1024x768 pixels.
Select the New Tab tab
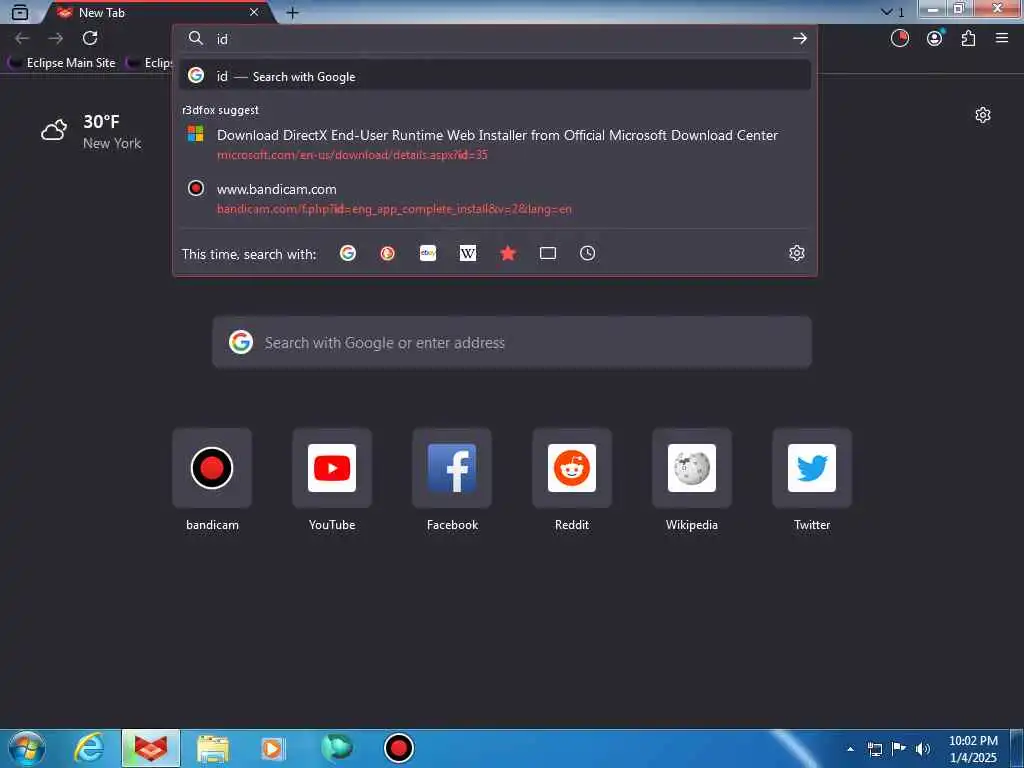click(x=157, y=12)
